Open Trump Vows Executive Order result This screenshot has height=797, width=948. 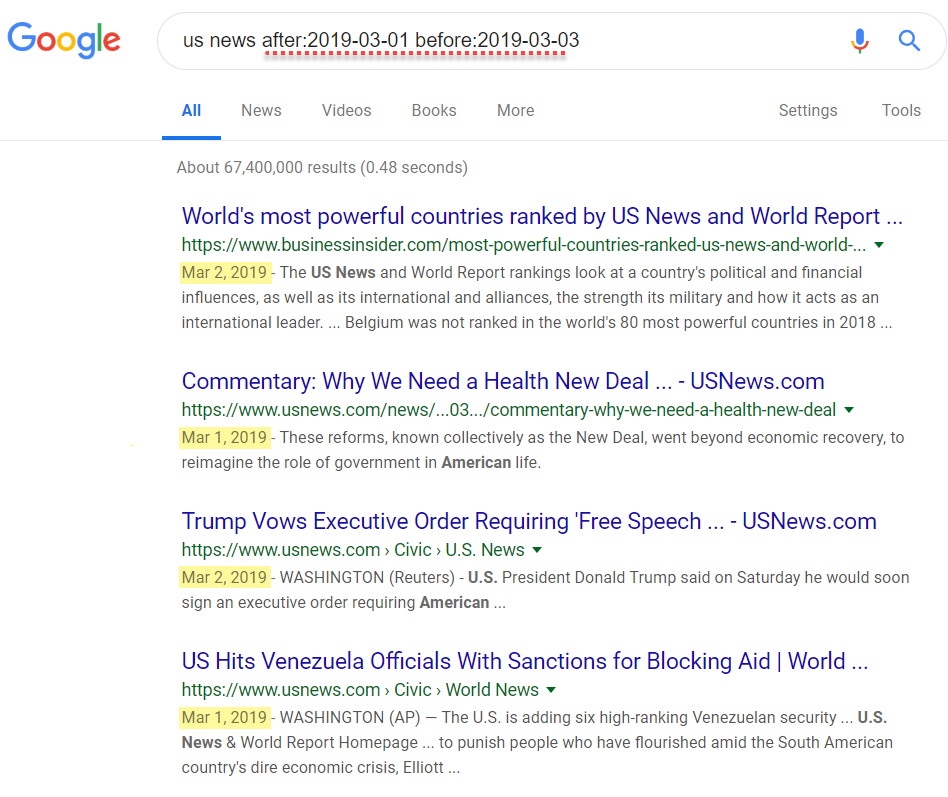(529, 521)
